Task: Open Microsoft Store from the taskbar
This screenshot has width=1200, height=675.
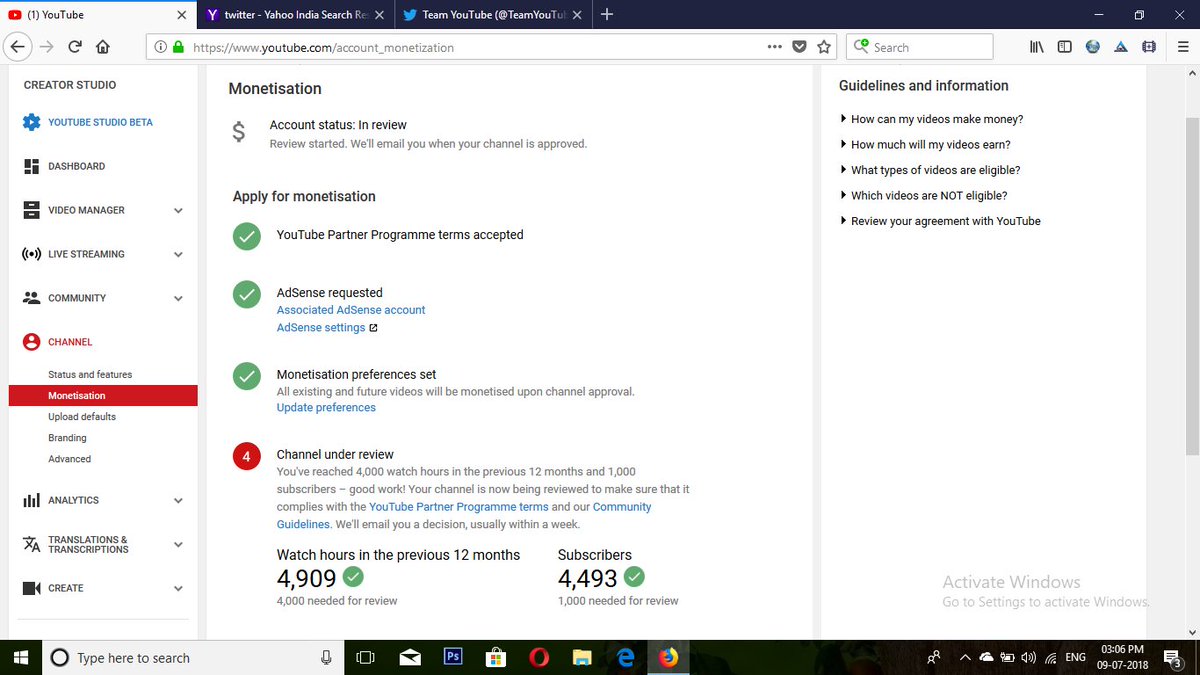Action: tap(496, 657)
